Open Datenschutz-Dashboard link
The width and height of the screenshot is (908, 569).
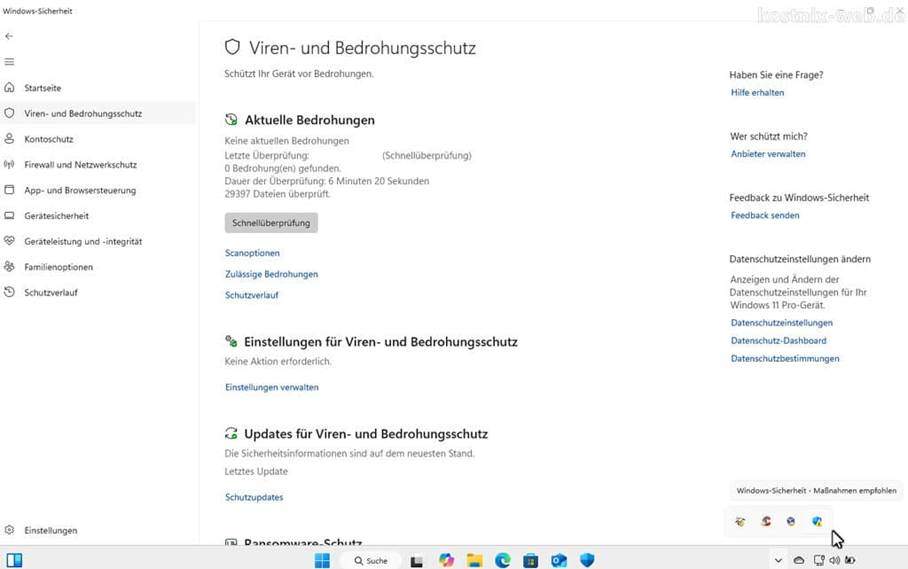pos(778,341)
